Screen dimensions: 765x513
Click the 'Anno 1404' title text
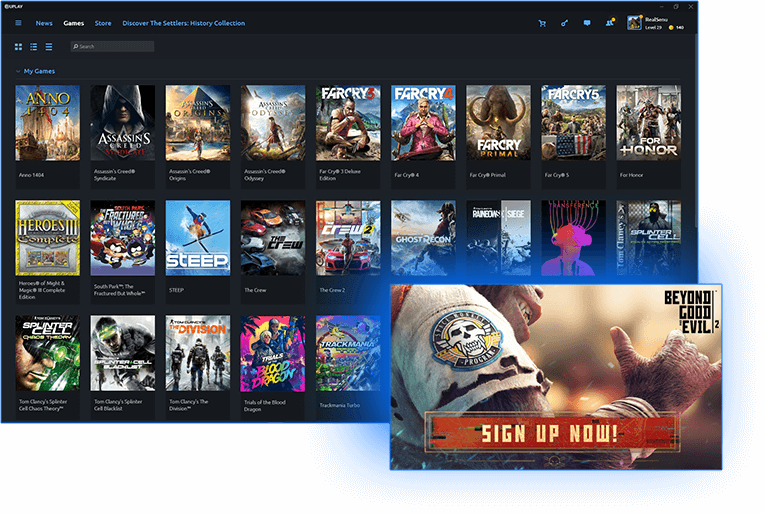point(32,177)
